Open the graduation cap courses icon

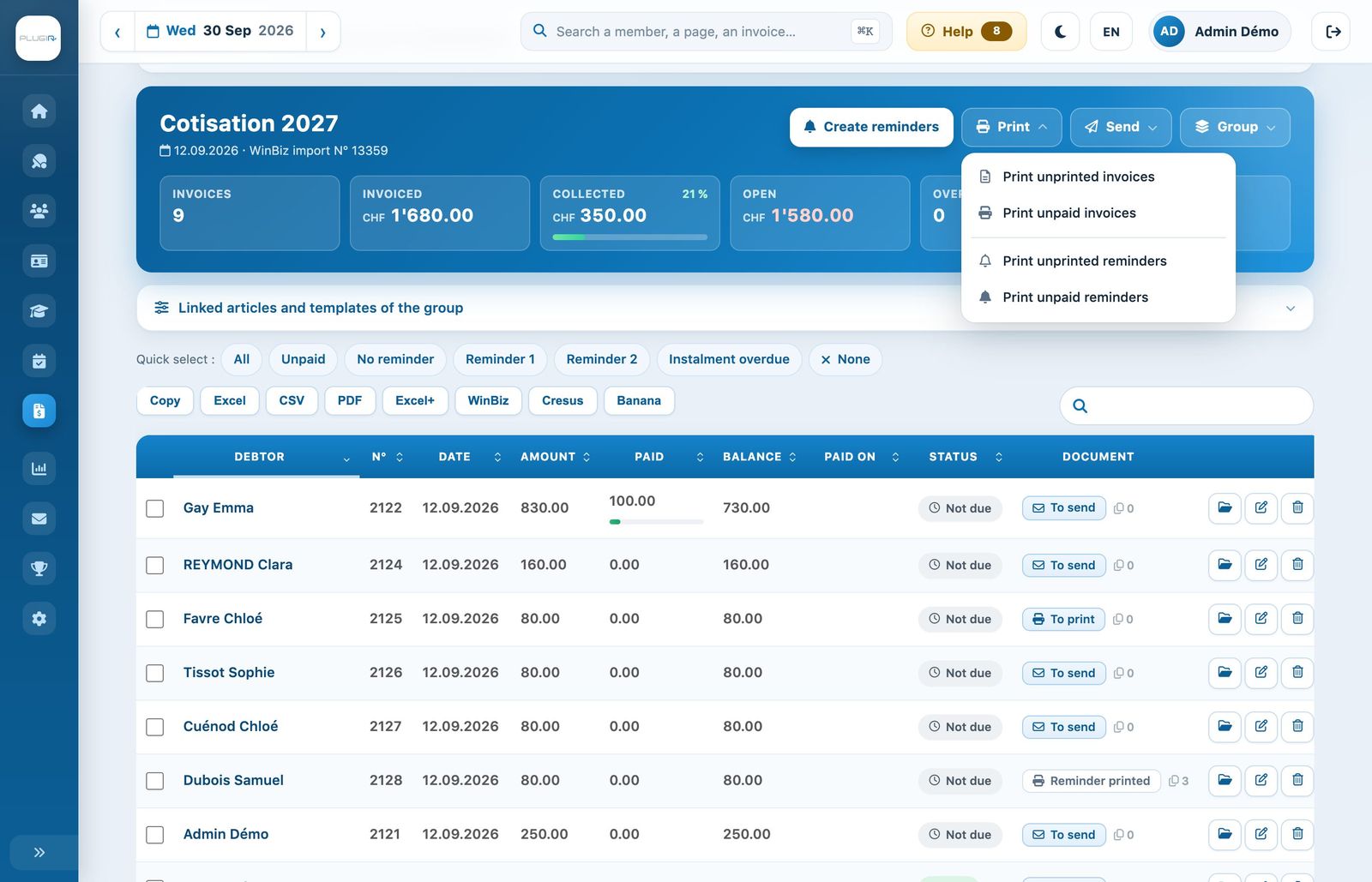[39, 311]
